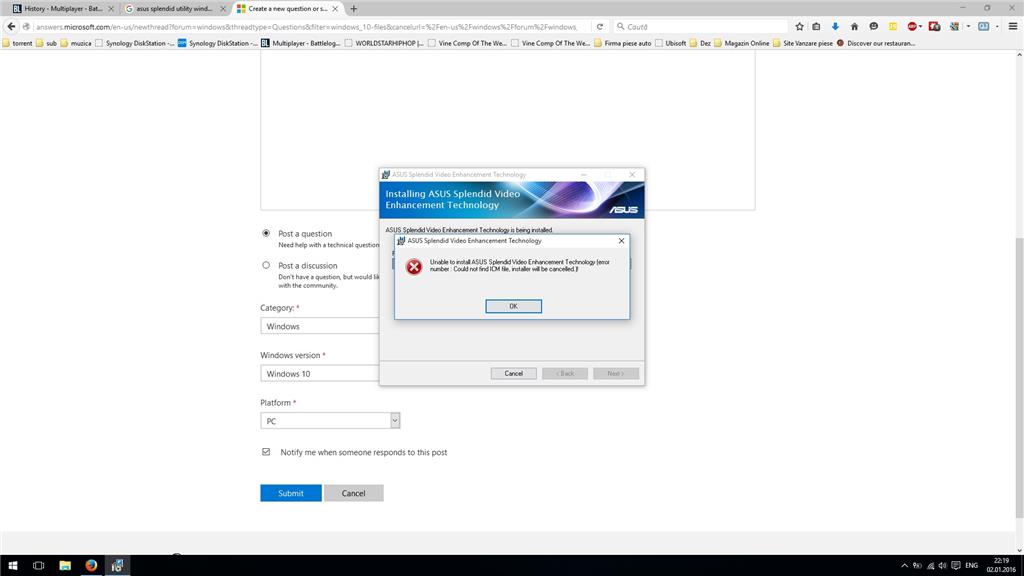This screenshot has height=576, width=1024.
Task: Go to home page via house icon
Action: point(854,27)
